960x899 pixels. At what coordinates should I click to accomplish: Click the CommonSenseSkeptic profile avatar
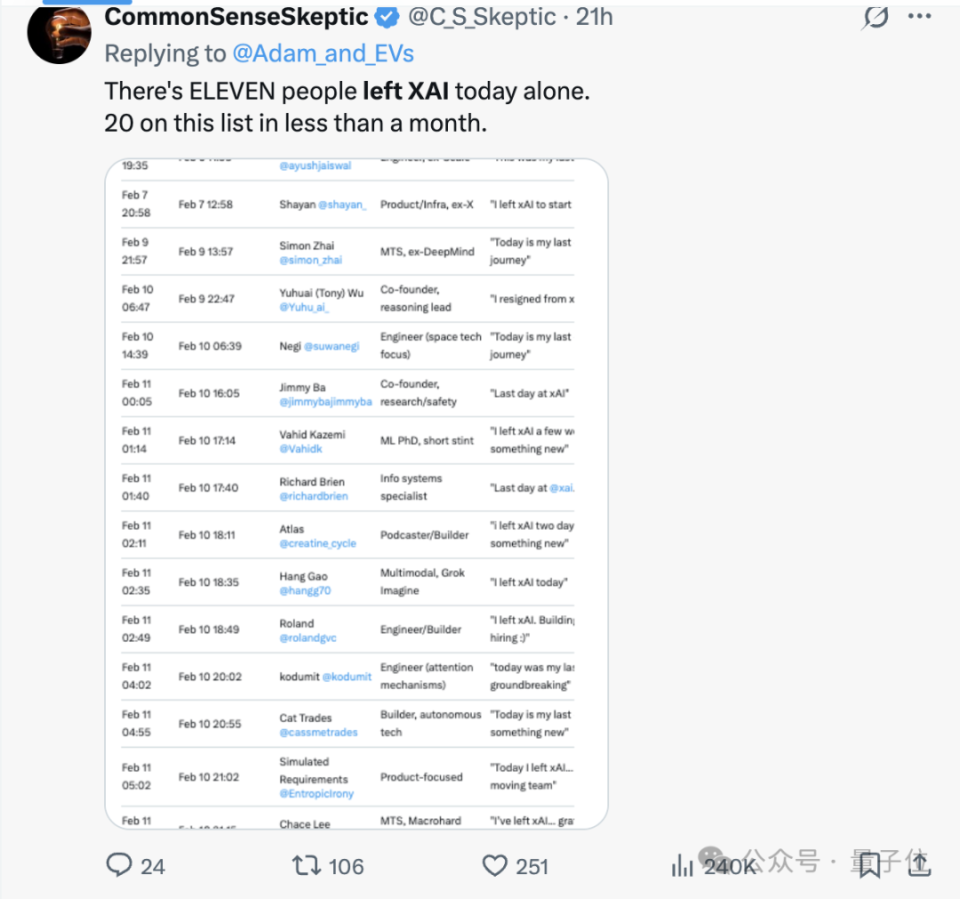[59, 33]
